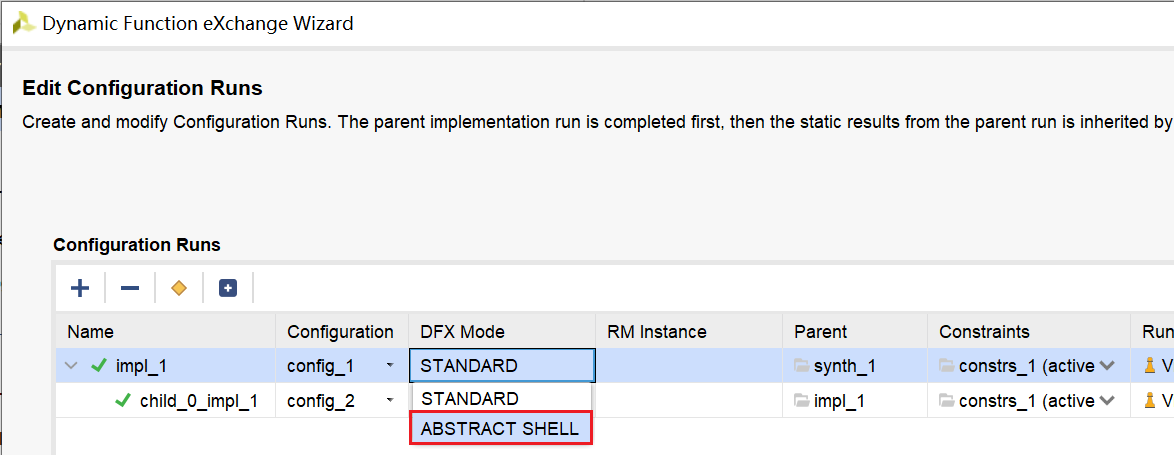Click the plus icon to add a configuration run
This screenshot has height=455, width=1174.
point(80,288)
